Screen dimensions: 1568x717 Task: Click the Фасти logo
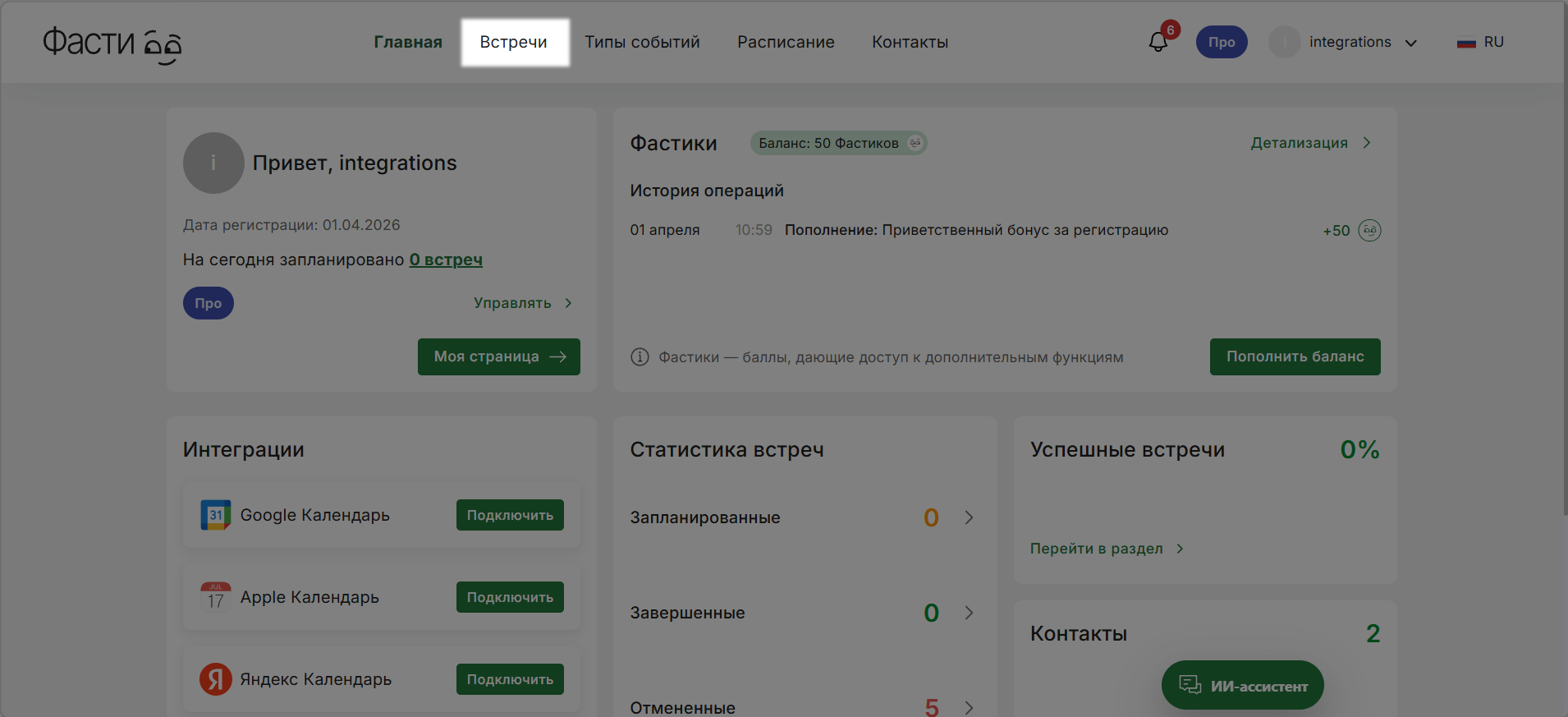(112, 44)
